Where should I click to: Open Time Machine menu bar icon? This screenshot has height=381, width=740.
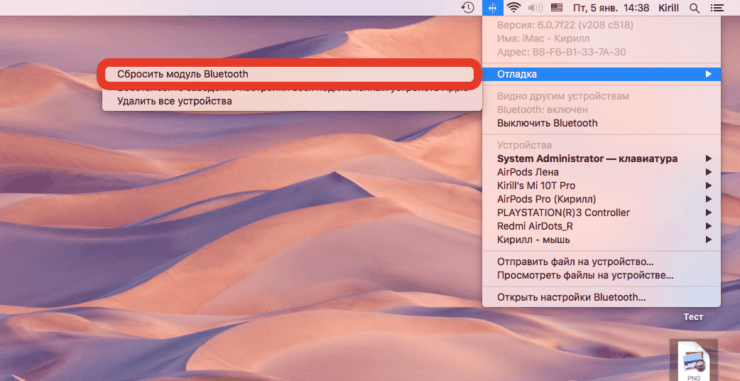pos(467,8)
